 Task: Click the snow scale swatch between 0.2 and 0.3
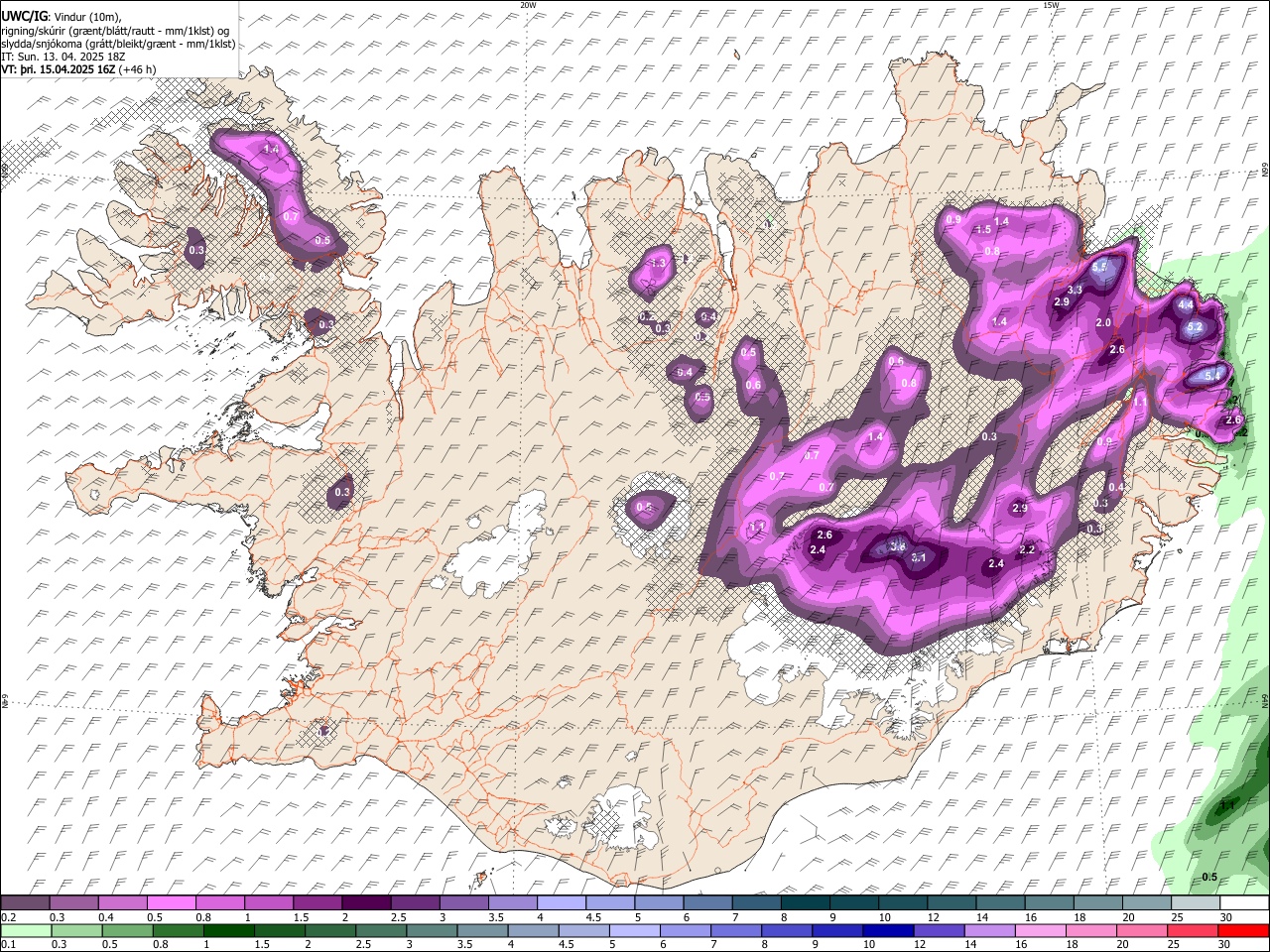coord(24,902)
